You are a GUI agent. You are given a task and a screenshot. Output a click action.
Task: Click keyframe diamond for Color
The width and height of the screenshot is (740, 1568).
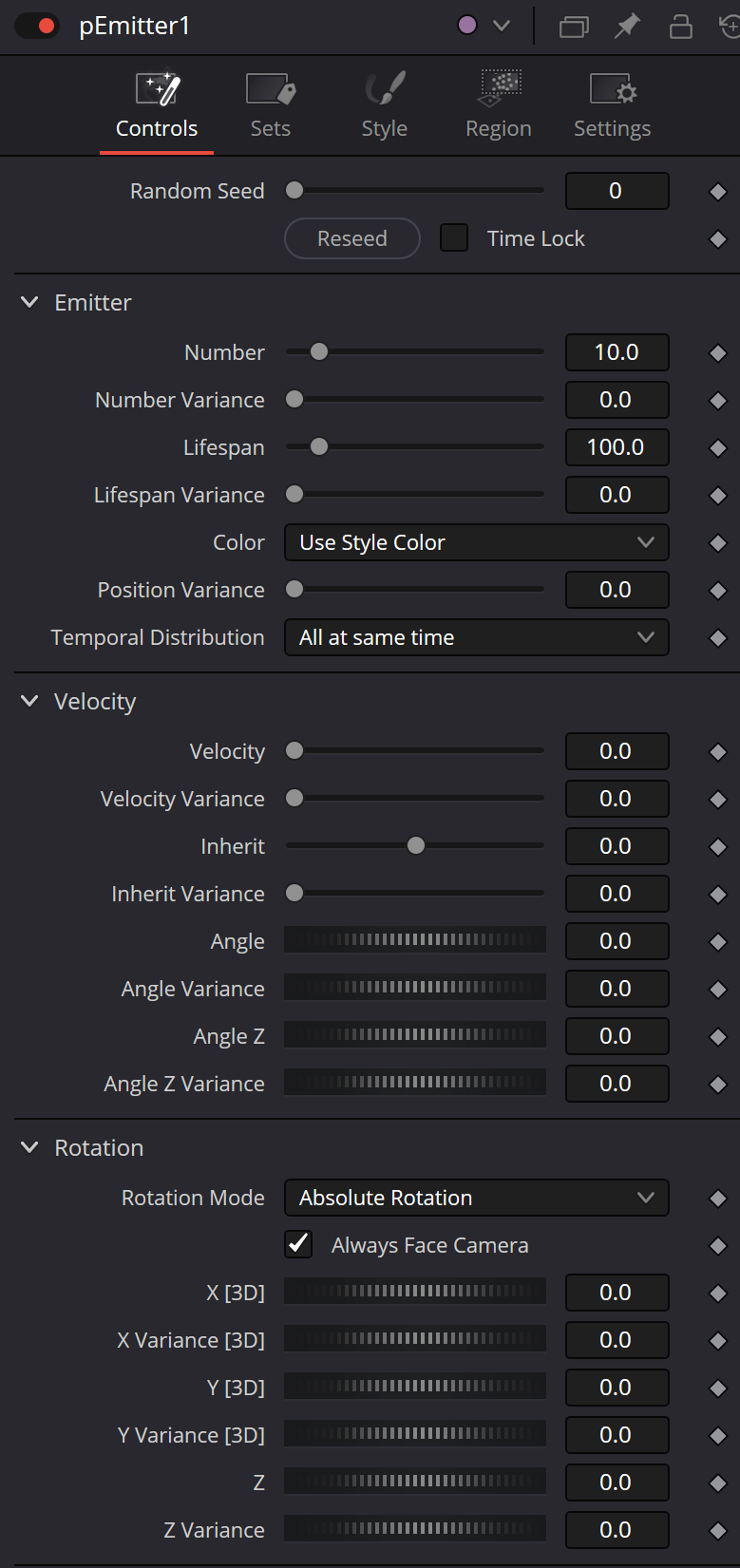point(718,543)
